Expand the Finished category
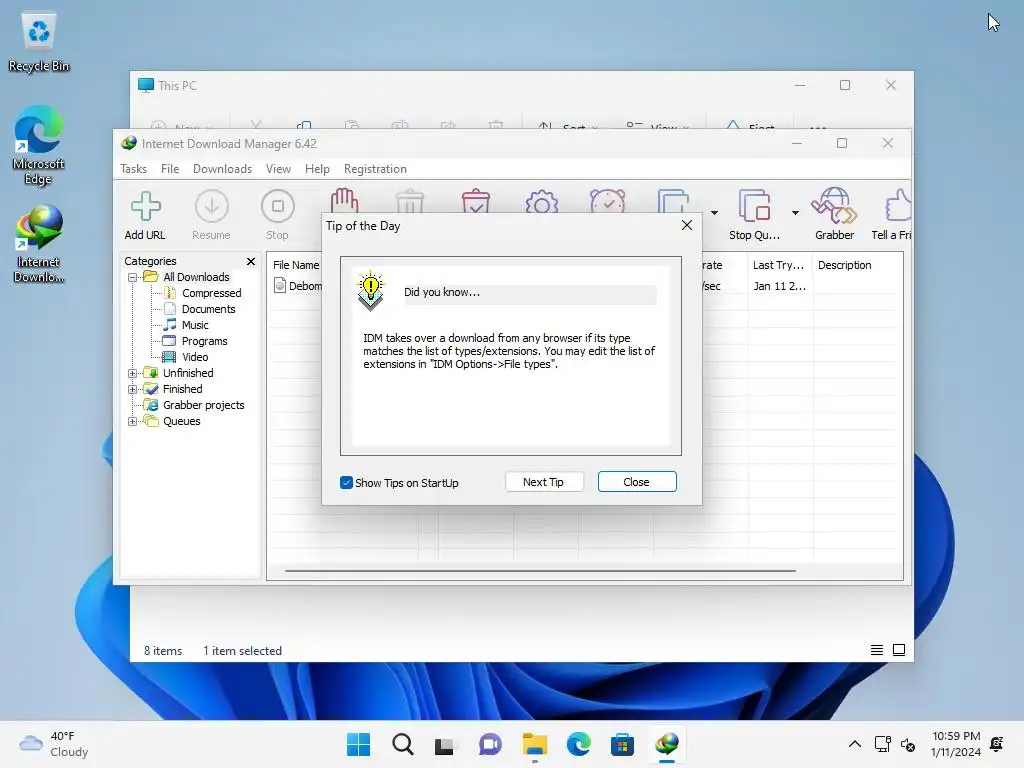This screenshot has width=1024, height=768. 133,389
